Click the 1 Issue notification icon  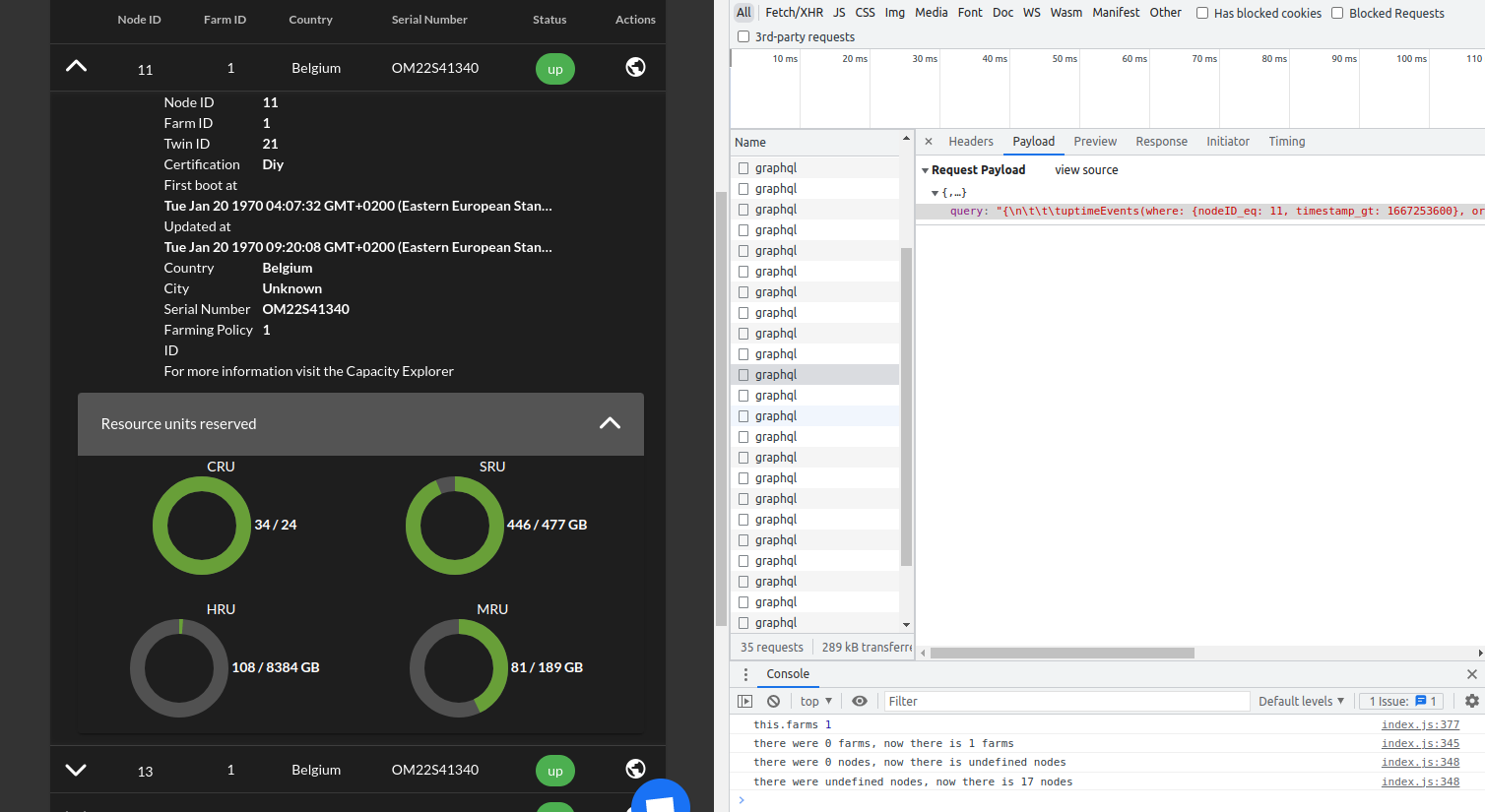1400,700
